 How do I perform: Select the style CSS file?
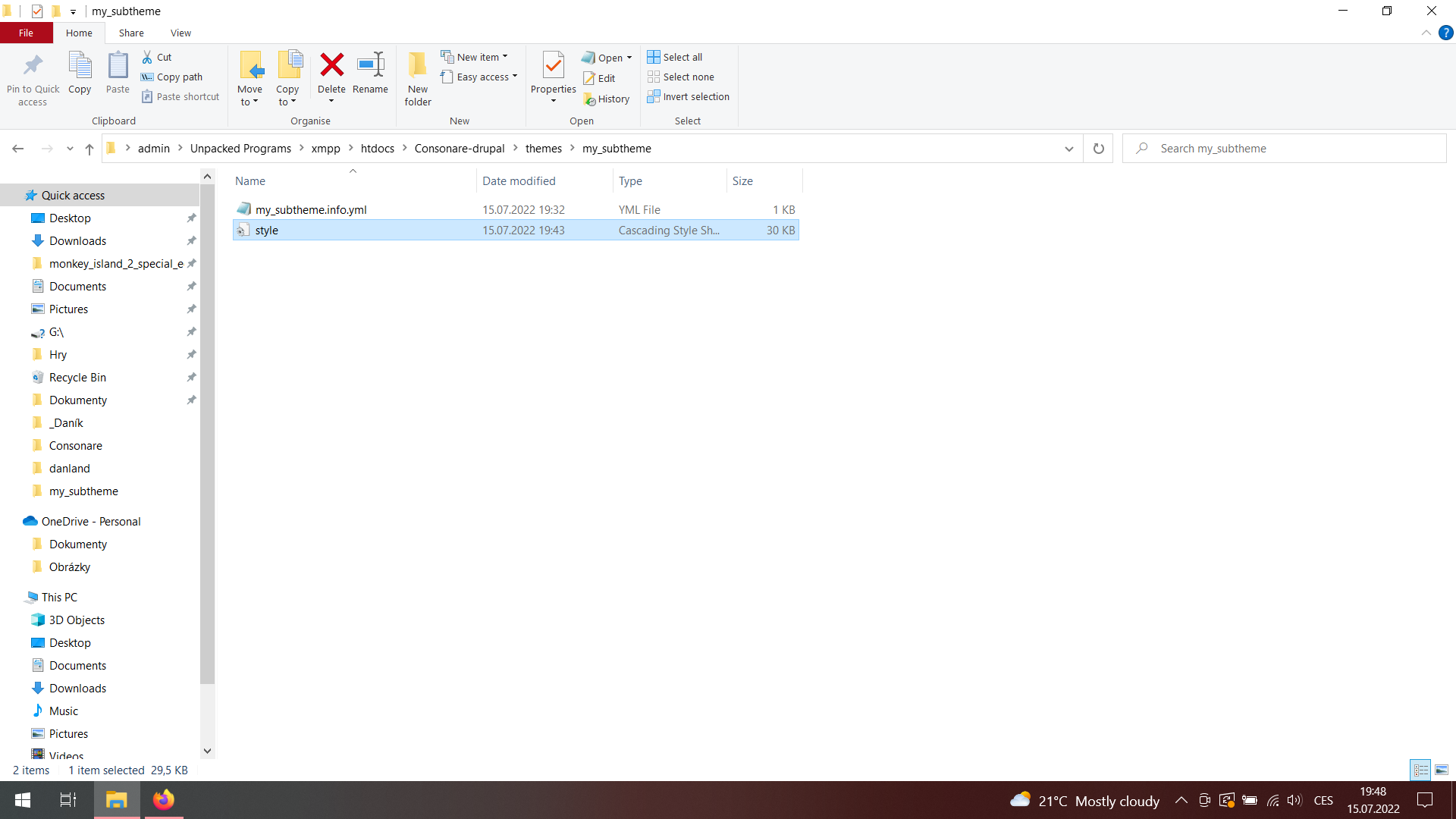pos(516,230)
